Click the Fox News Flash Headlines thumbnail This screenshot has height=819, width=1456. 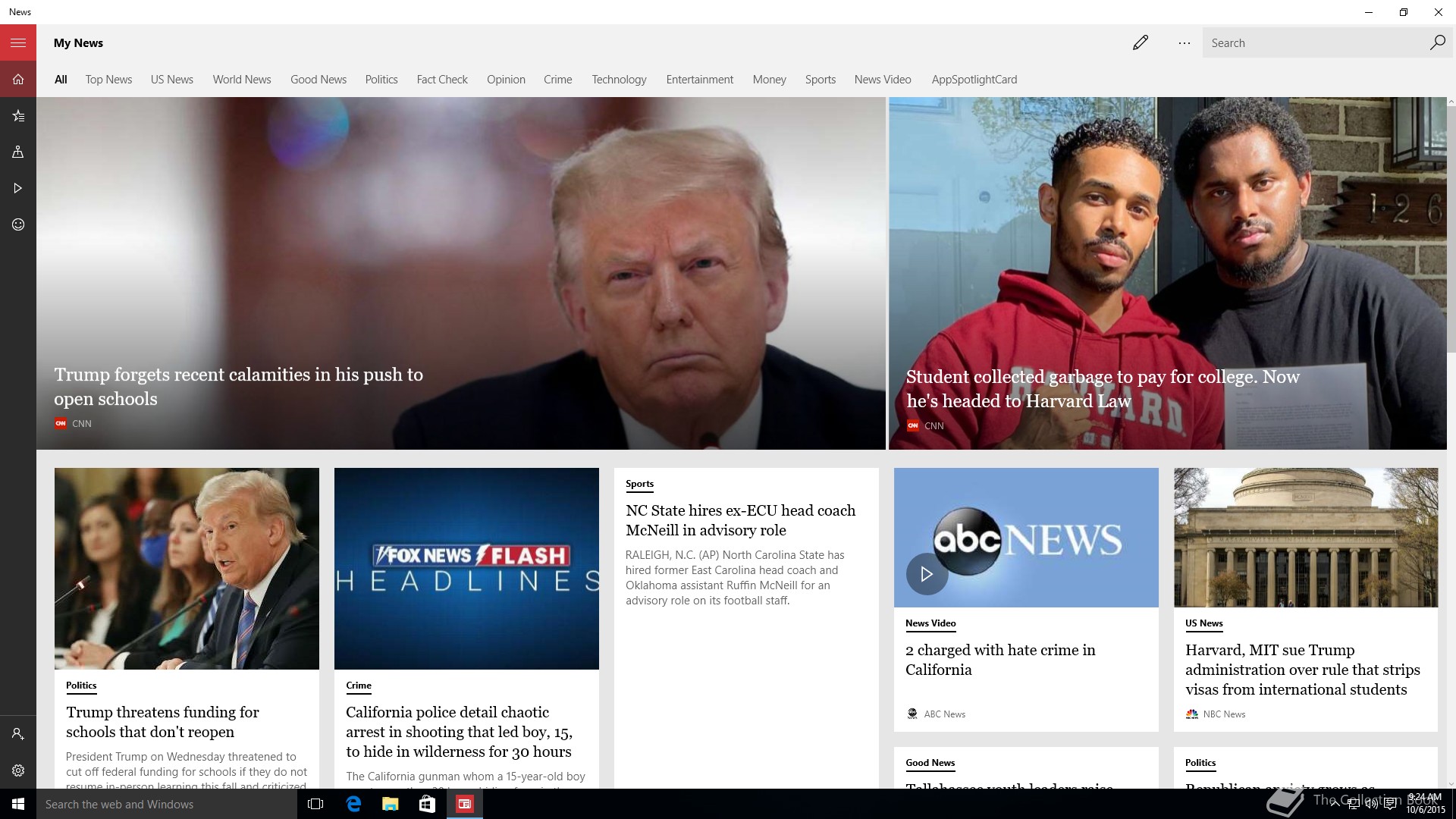466,569
